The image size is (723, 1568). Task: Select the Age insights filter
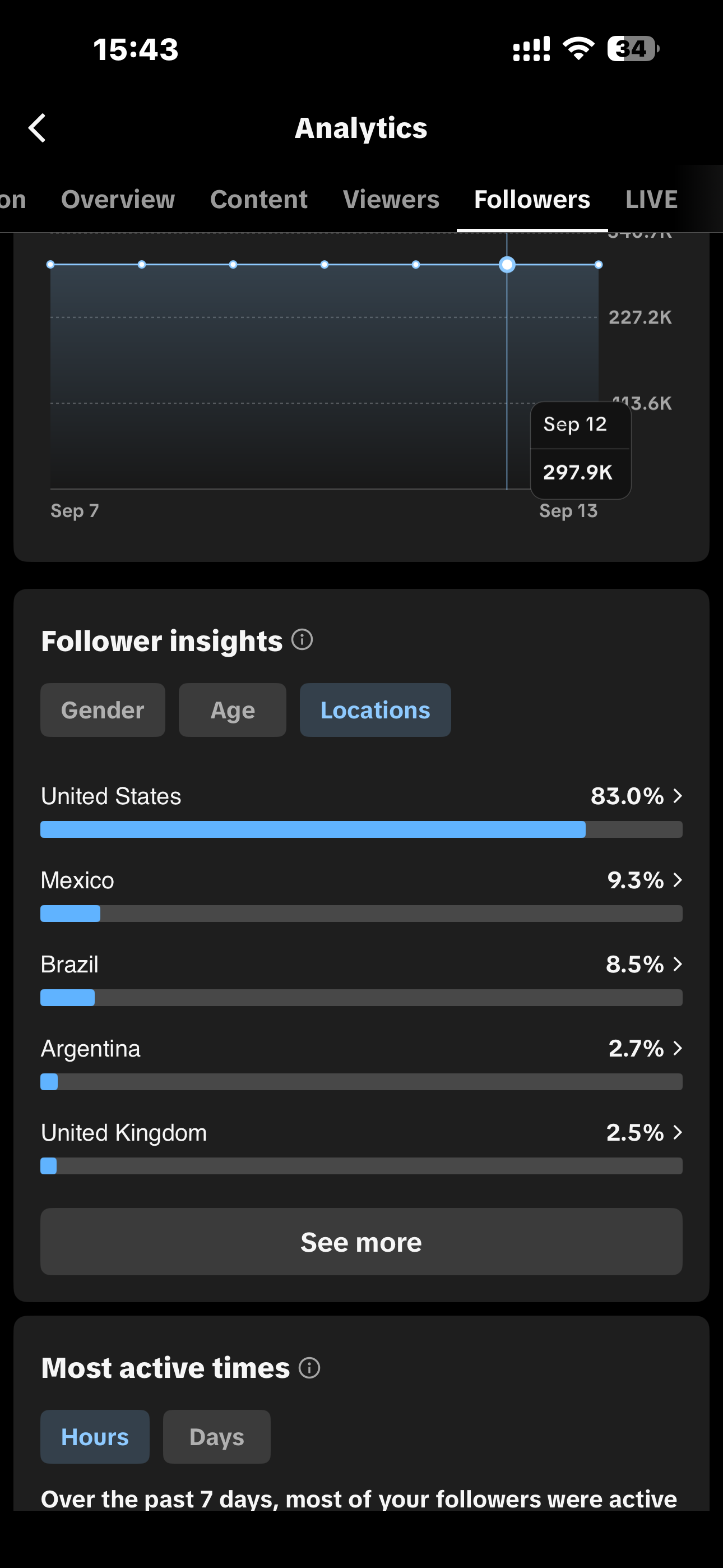(x=233, y=710)
